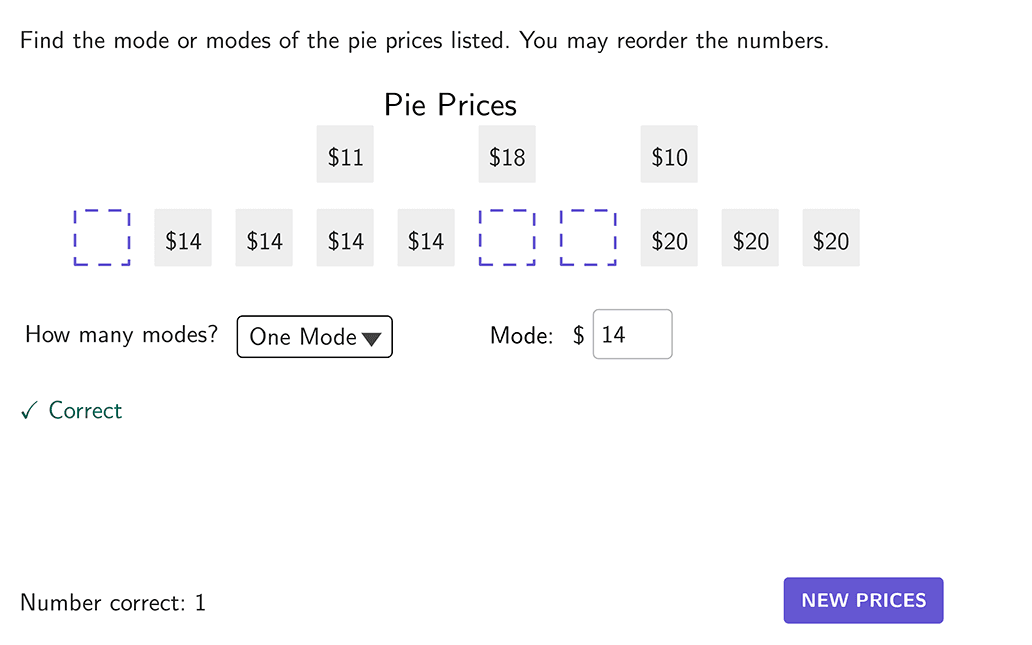Image resolution: width=1032 pixels, height=645 pixels.
Task: Click the leftmost dashed placeholder slot
Action: pos(101,237)
